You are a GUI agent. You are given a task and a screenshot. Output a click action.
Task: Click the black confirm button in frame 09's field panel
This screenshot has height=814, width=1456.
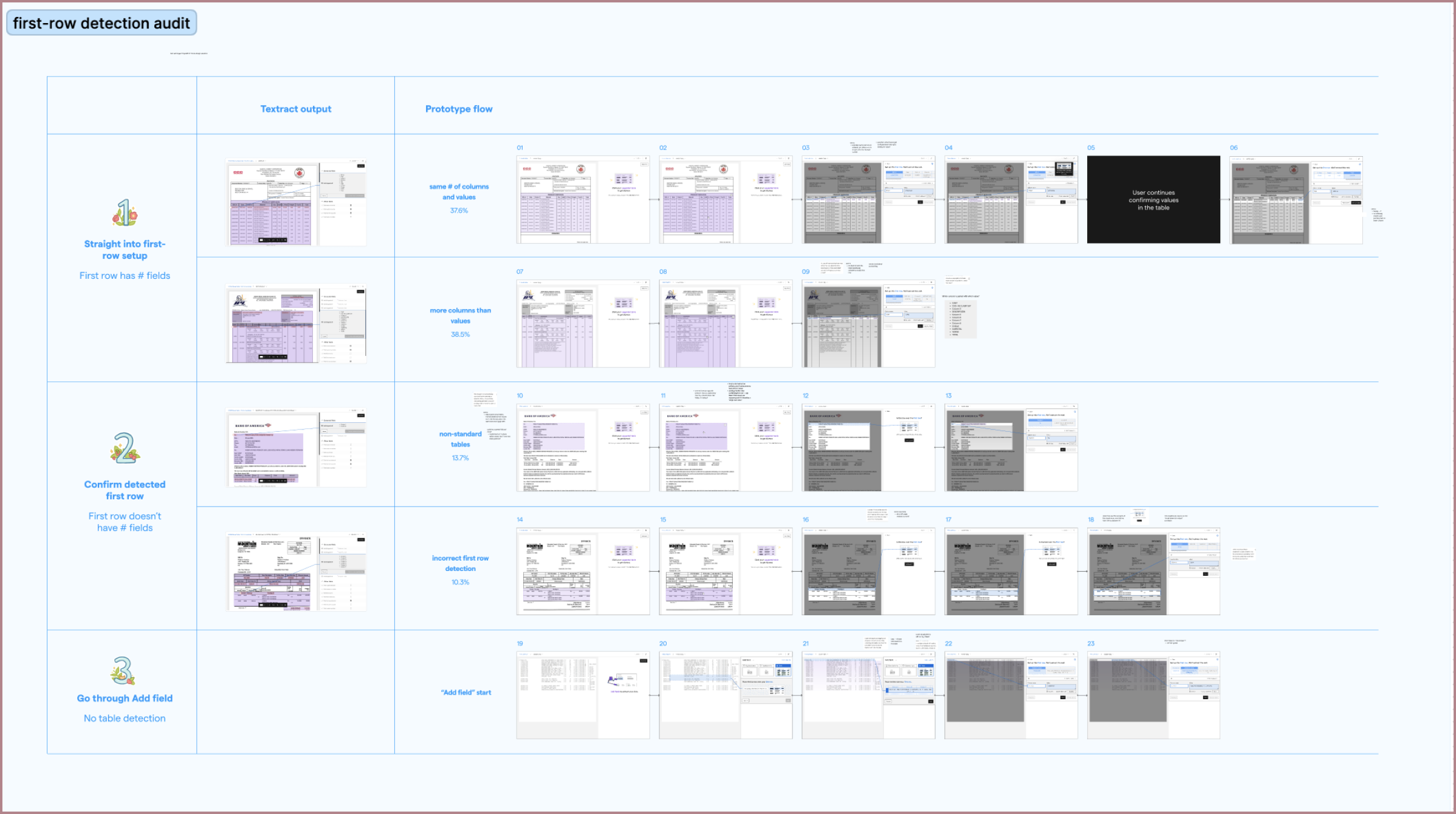pyautogui.click(x=921, y=326)
